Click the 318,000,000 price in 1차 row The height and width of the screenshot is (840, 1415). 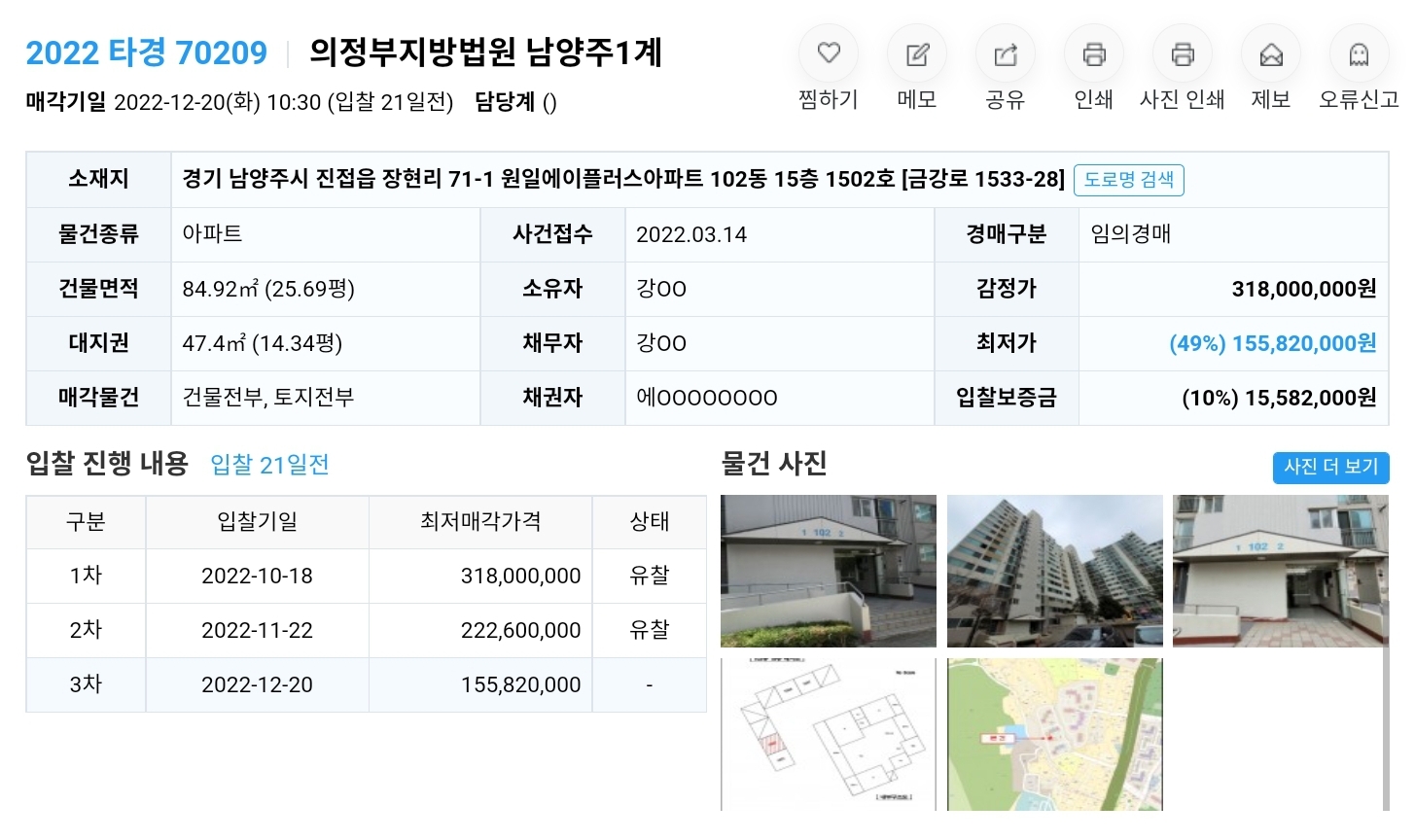point(520,576)
